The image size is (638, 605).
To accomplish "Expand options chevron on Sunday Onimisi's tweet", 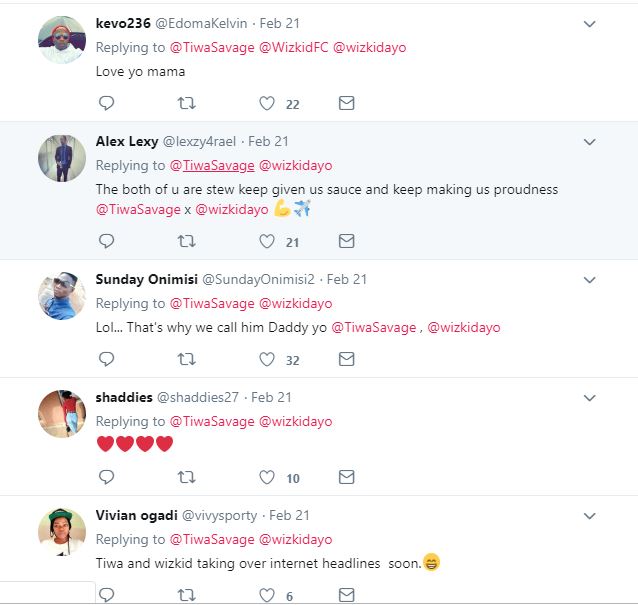I will [589, 280].
